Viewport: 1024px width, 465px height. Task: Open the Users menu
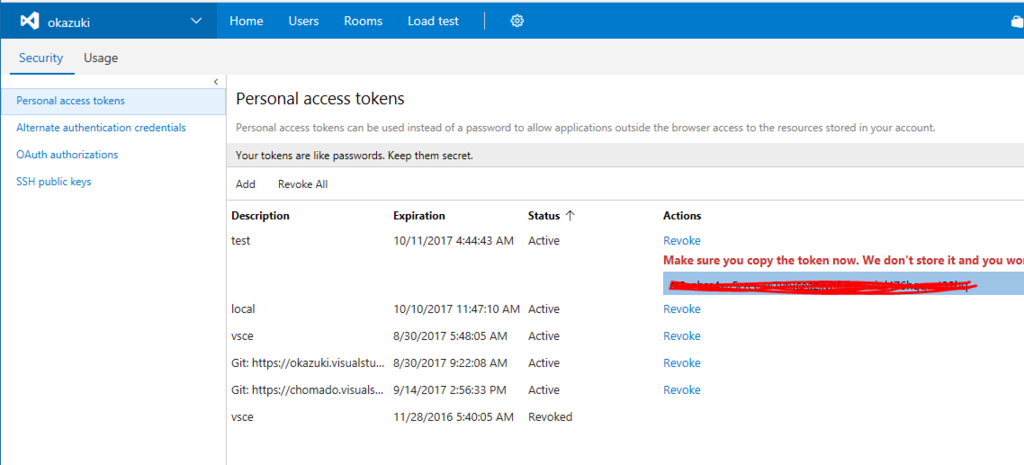coord(304,21)
